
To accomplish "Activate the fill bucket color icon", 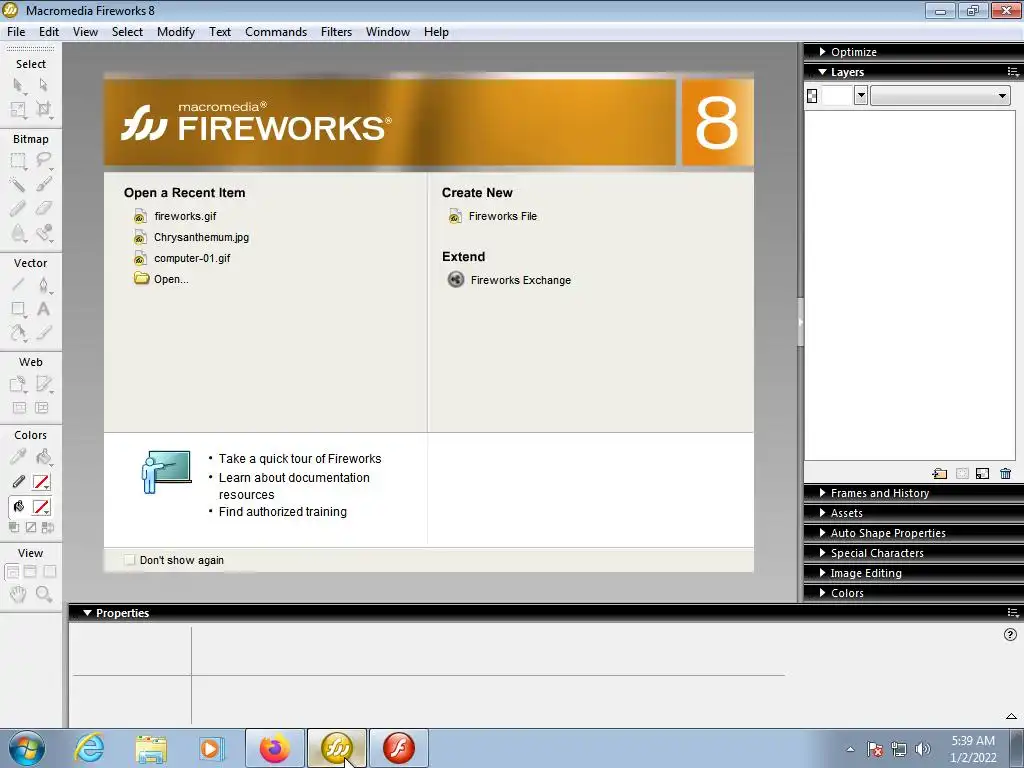I will point(18,507).
